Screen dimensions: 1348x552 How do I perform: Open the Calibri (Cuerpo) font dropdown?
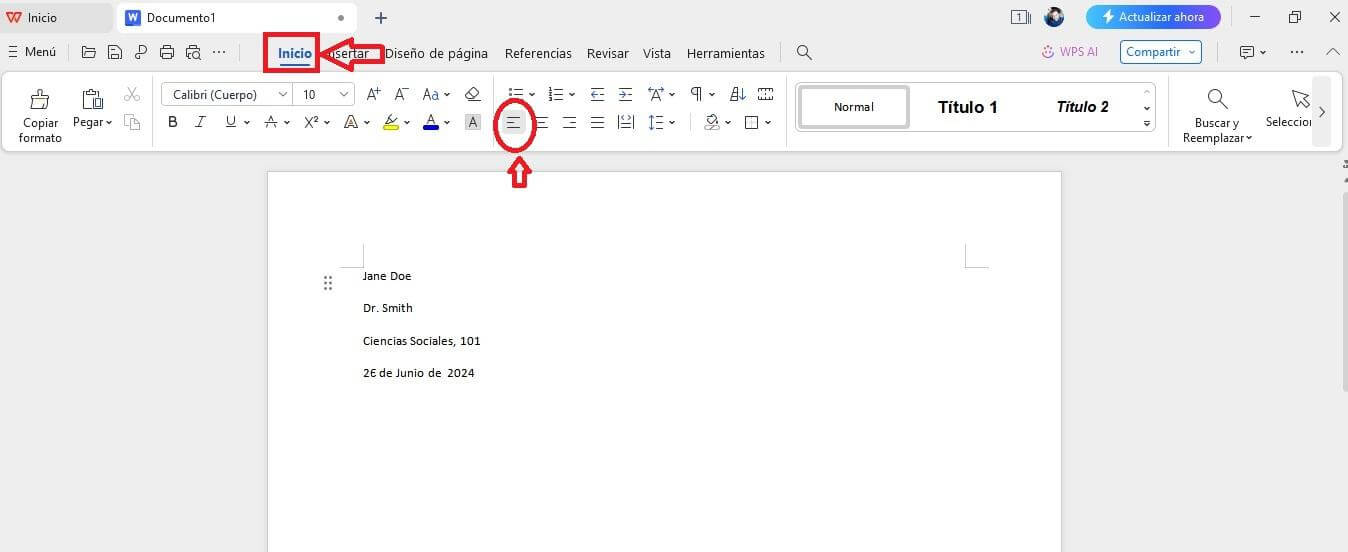[283, 94]
